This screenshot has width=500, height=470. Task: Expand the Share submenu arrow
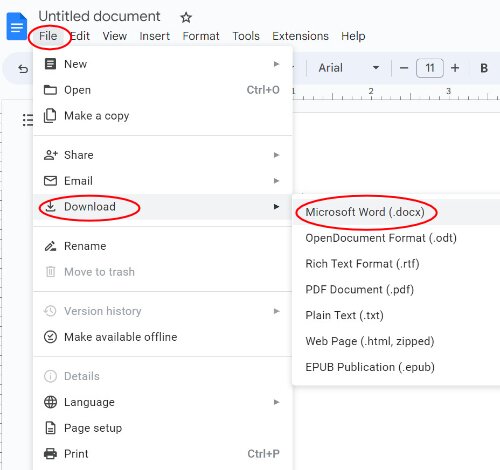tap(276, 155)
